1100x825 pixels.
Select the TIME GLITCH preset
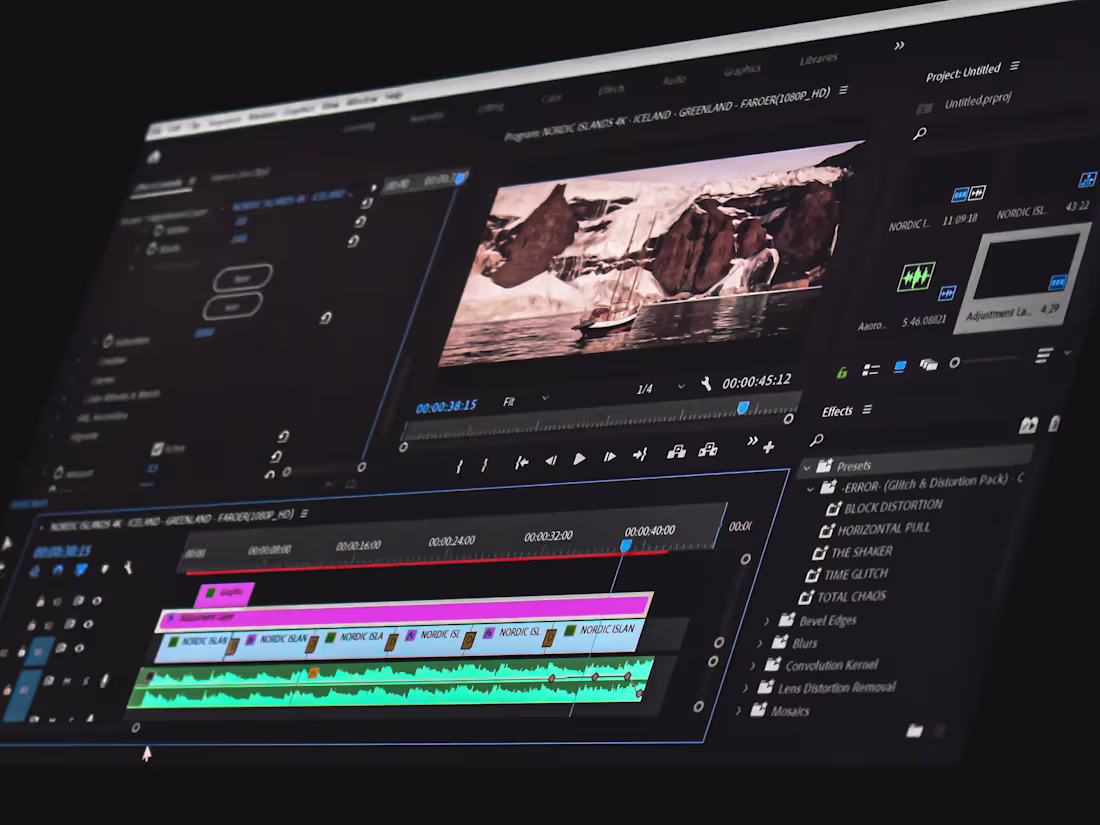point(856,573)
